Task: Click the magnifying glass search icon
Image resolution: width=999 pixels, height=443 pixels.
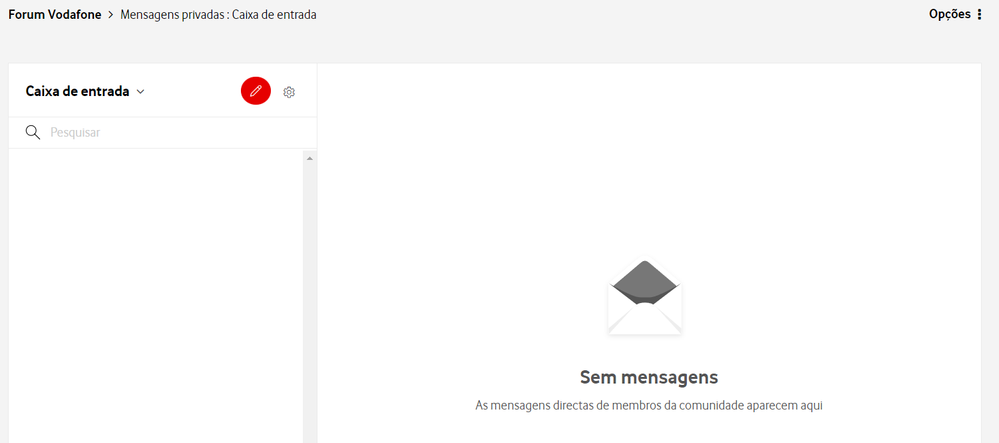Action: [x=33, y=132]
